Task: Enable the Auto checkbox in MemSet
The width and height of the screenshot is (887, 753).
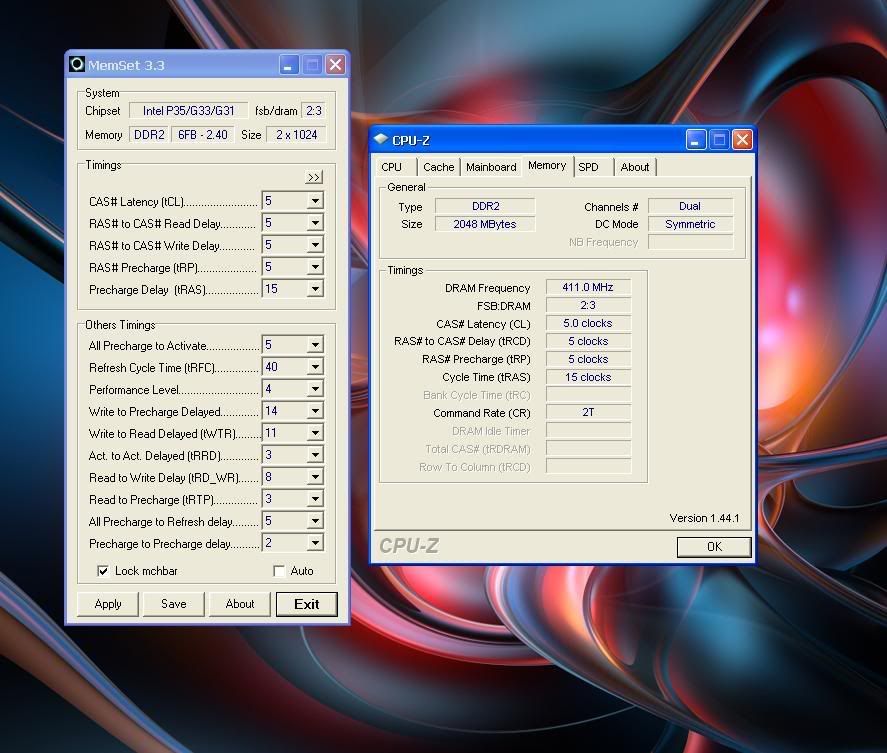Action: 279,571
